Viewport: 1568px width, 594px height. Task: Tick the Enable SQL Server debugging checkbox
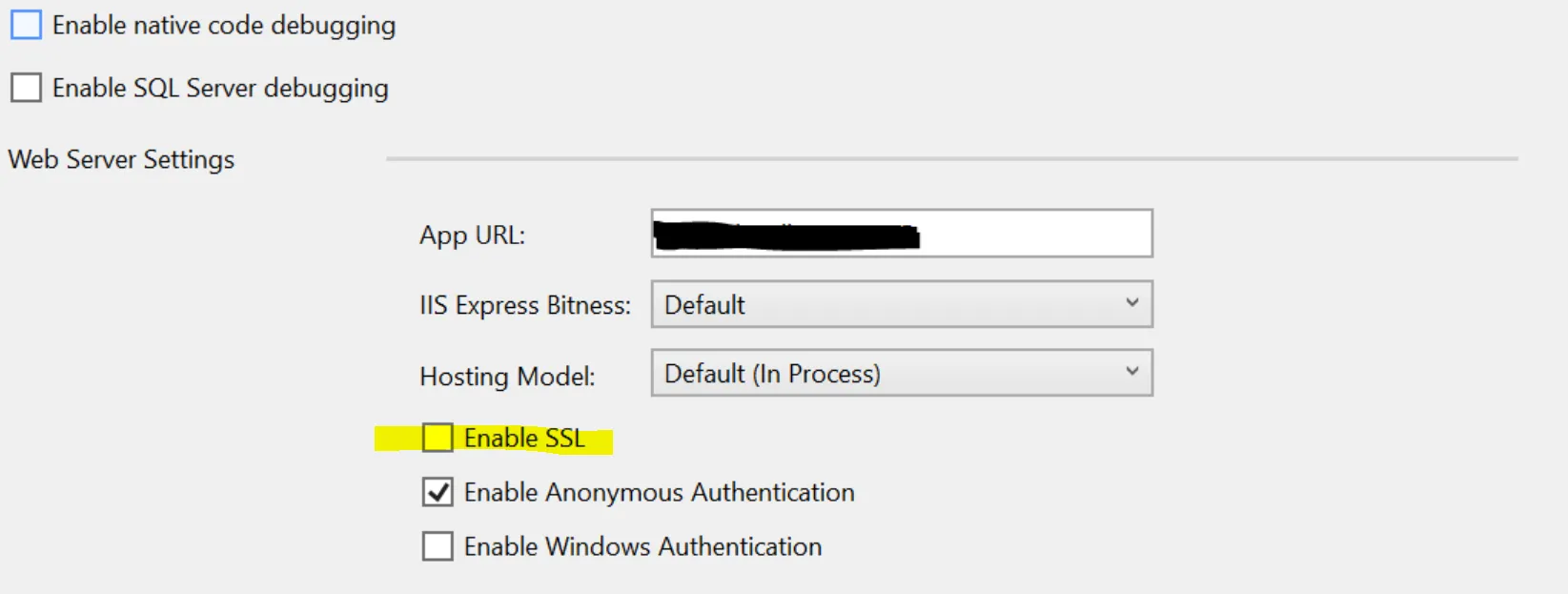pos(26,88)
